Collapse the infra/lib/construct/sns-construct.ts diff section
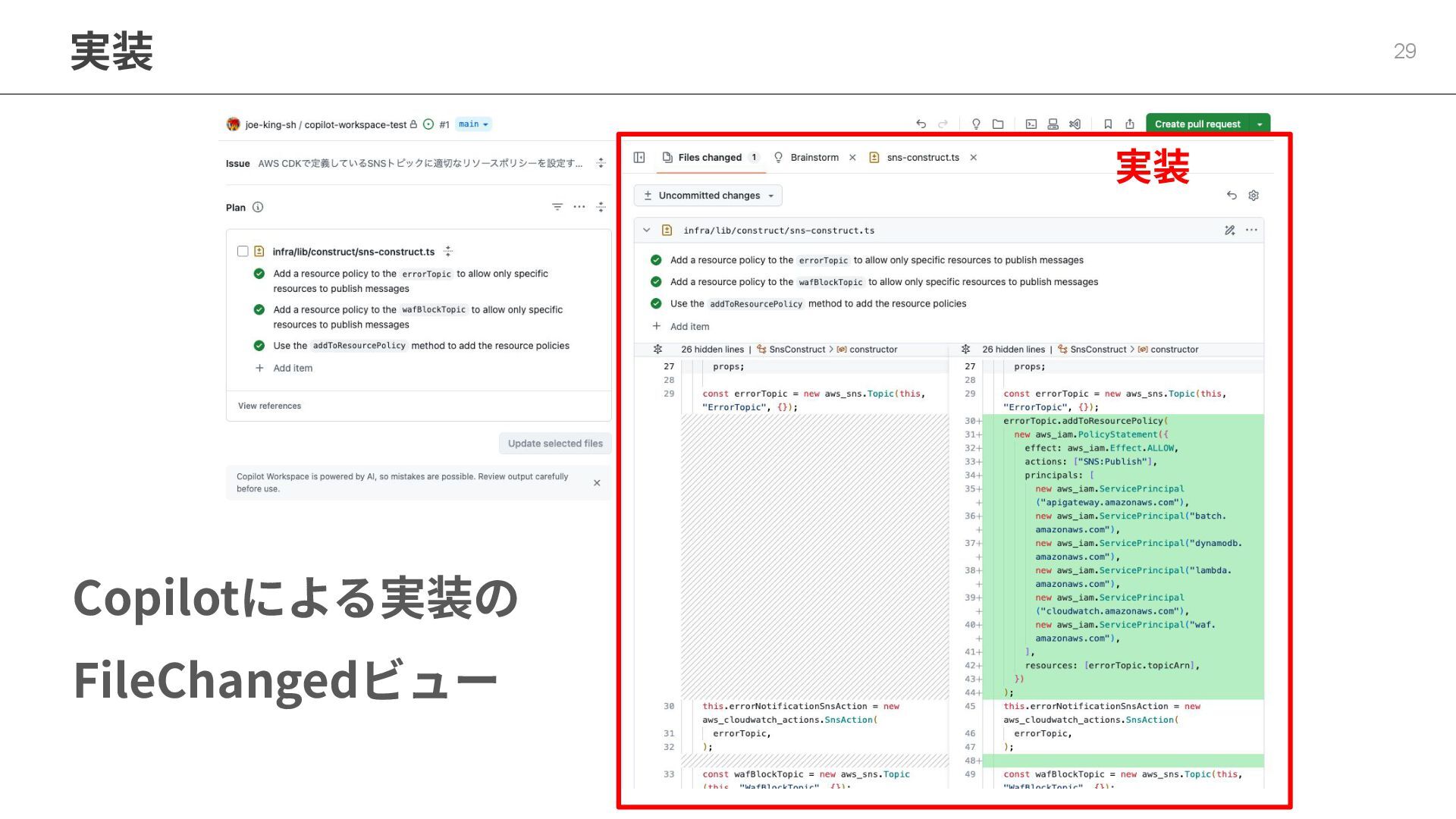The image size is (1456, 819). 646,231
